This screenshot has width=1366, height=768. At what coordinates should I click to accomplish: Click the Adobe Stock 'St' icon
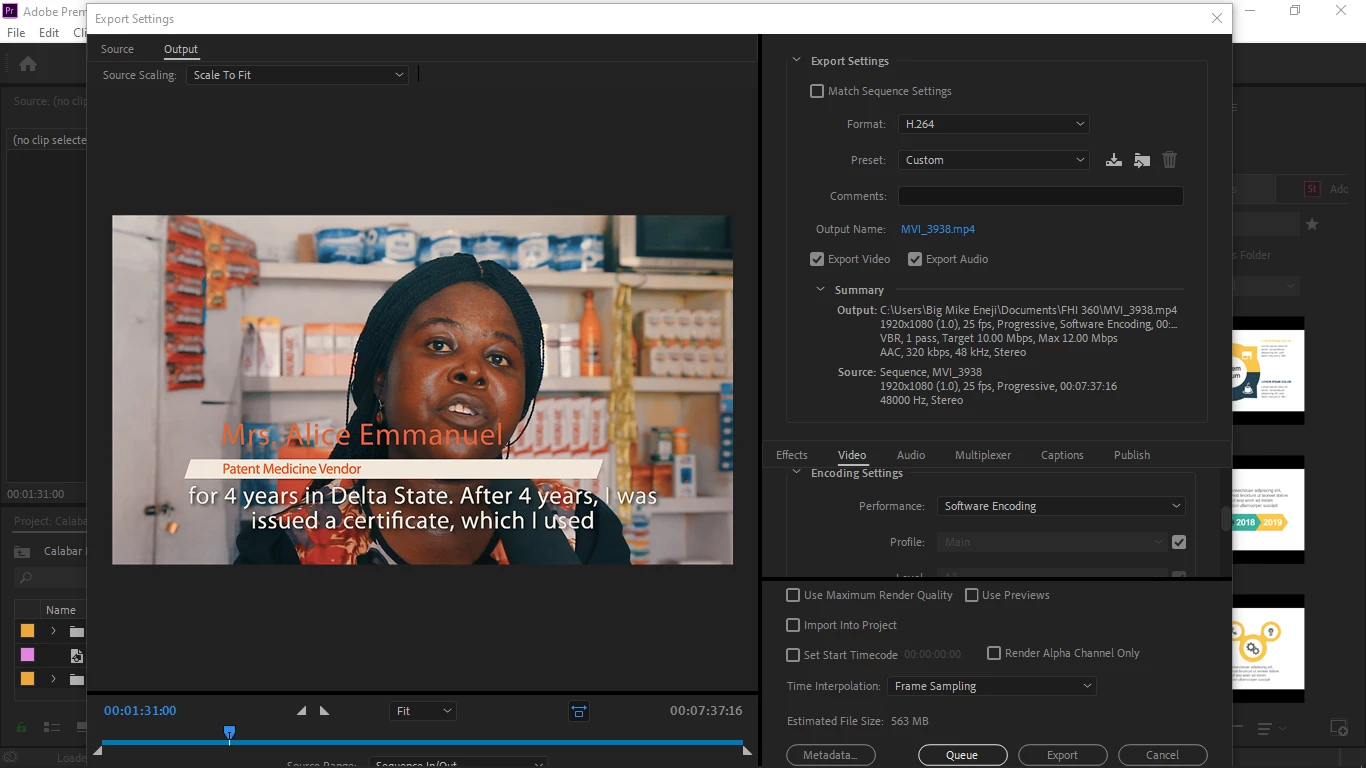[1312, 188]
